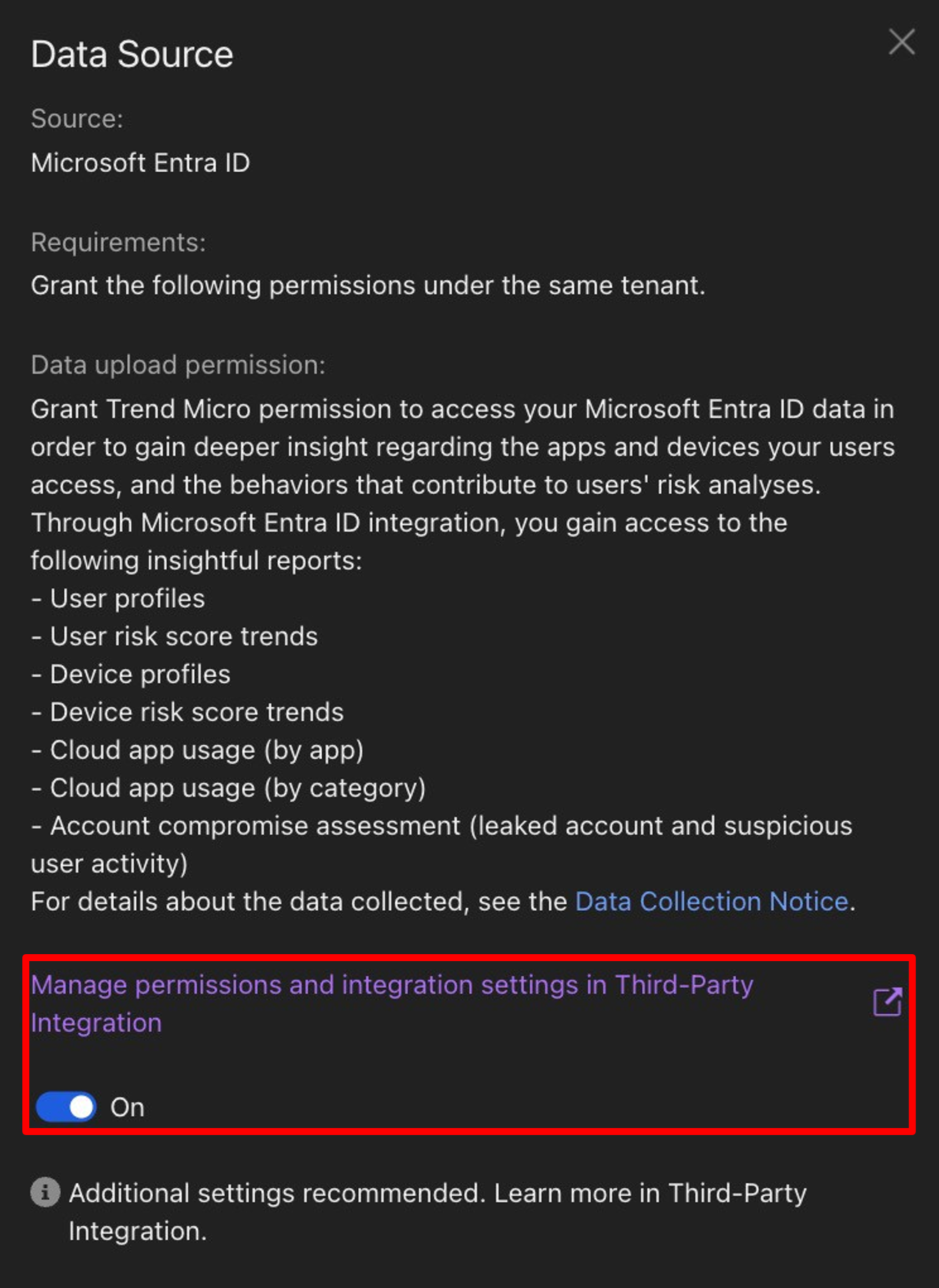The height and width of the screenshot is (1288, 939).
Task: Click the "Source:" field label
Action: [x=77, y=119]
